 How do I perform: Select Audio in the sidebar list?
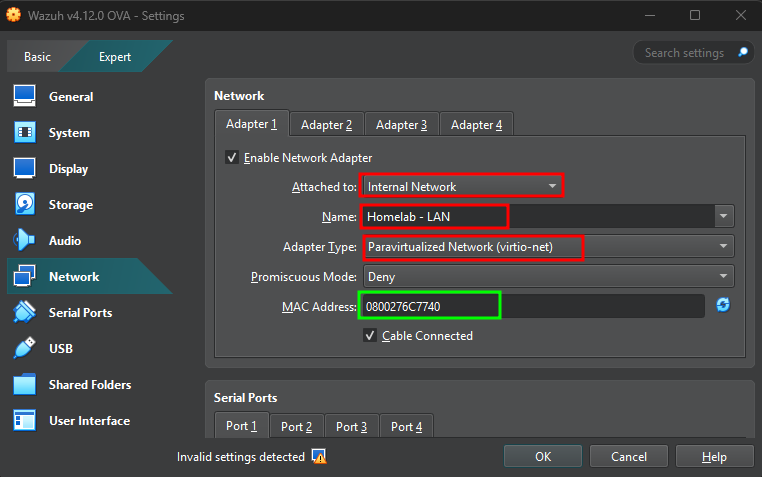90,240
